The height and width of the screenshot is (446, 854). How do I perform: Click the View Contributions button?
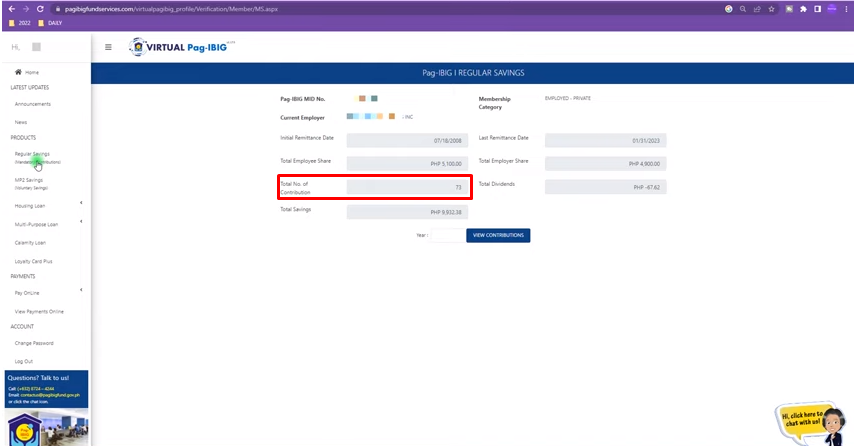point(498,235)
